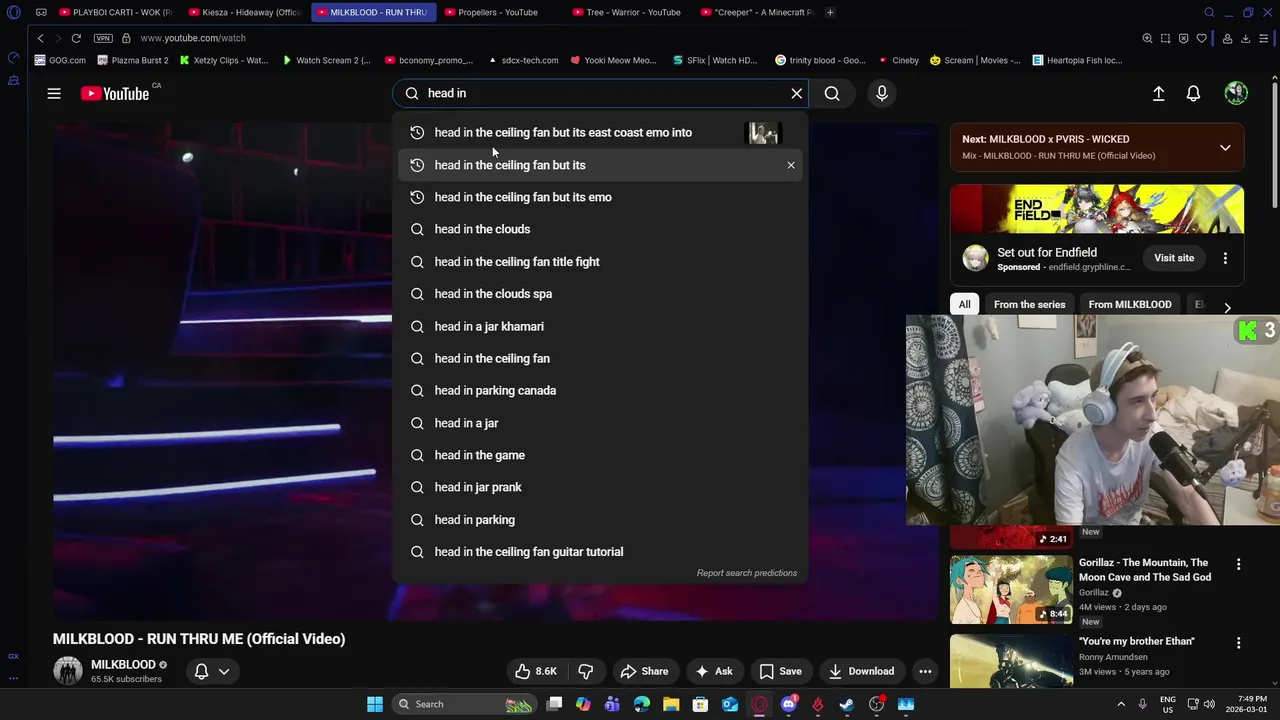Submit search with the magnifier button
The width and height of the screenshot is (1280, 720).
coord(832,93)
